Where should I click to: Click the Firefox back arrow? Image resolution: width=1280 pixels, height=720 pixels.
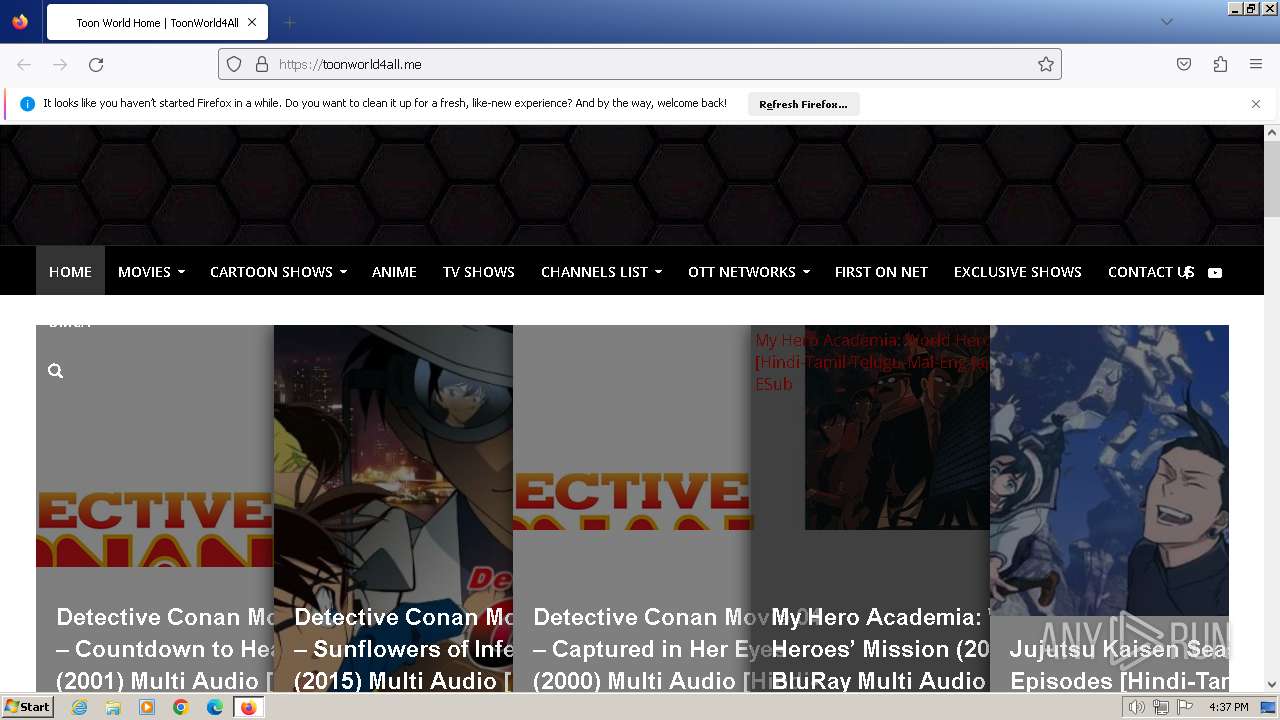click(24, 64)
